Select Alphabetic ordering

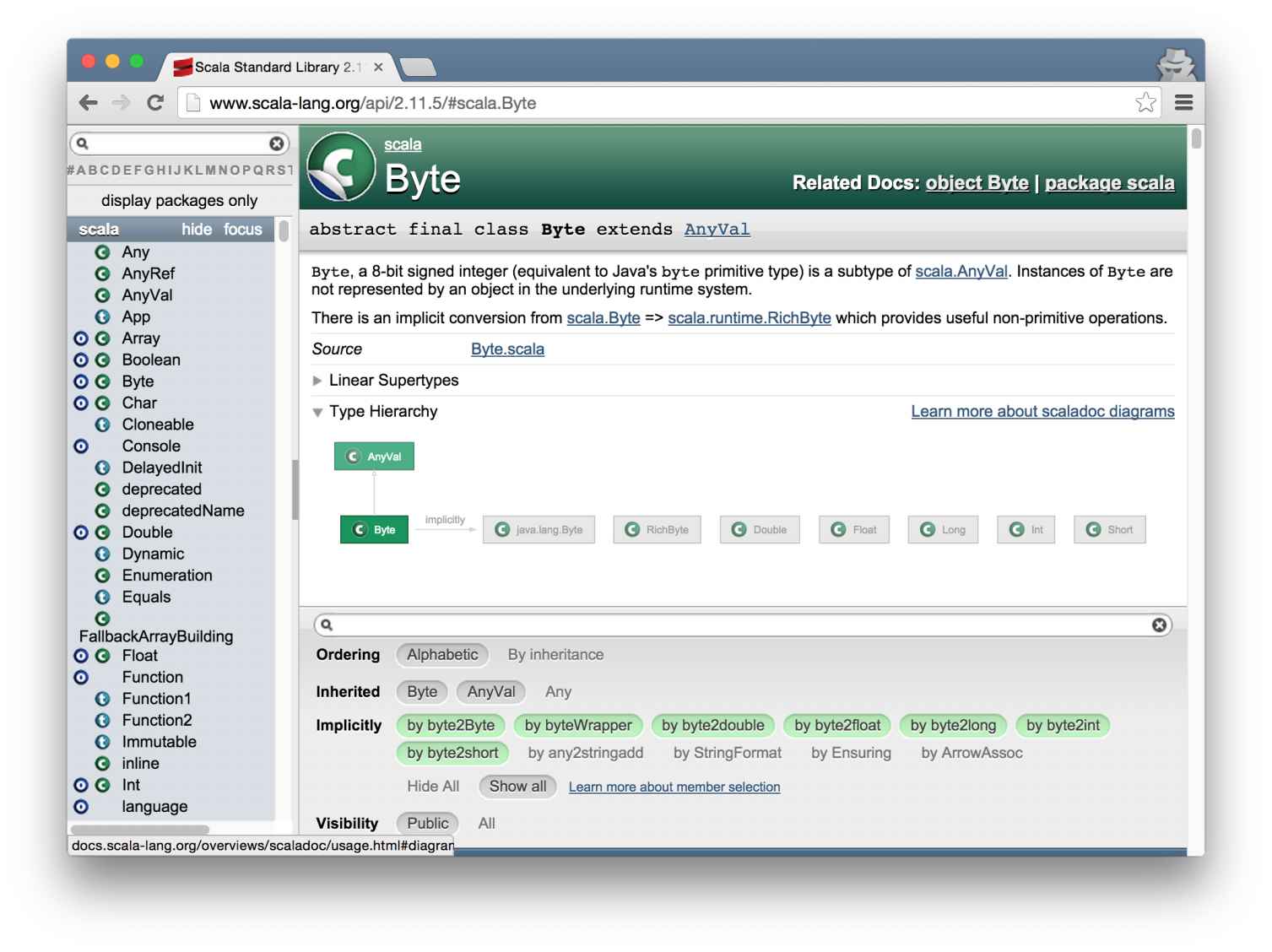point(442,655)
